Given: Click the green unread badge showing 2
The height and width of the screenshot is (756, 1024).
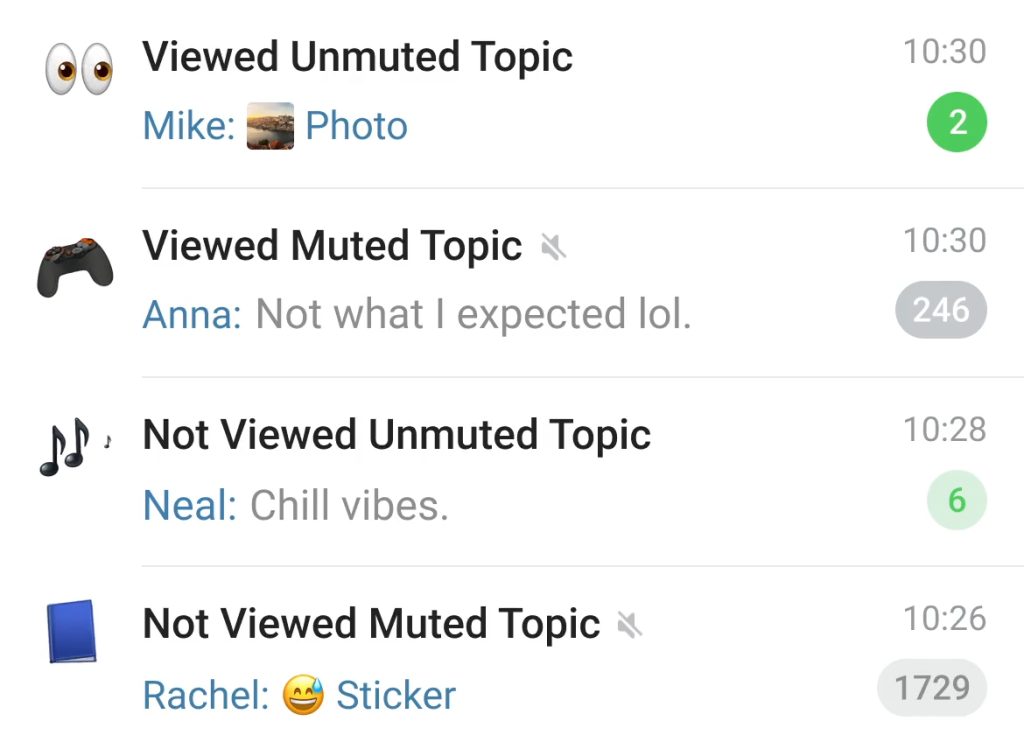Looking at the screenshot, I should coord(957,122).
